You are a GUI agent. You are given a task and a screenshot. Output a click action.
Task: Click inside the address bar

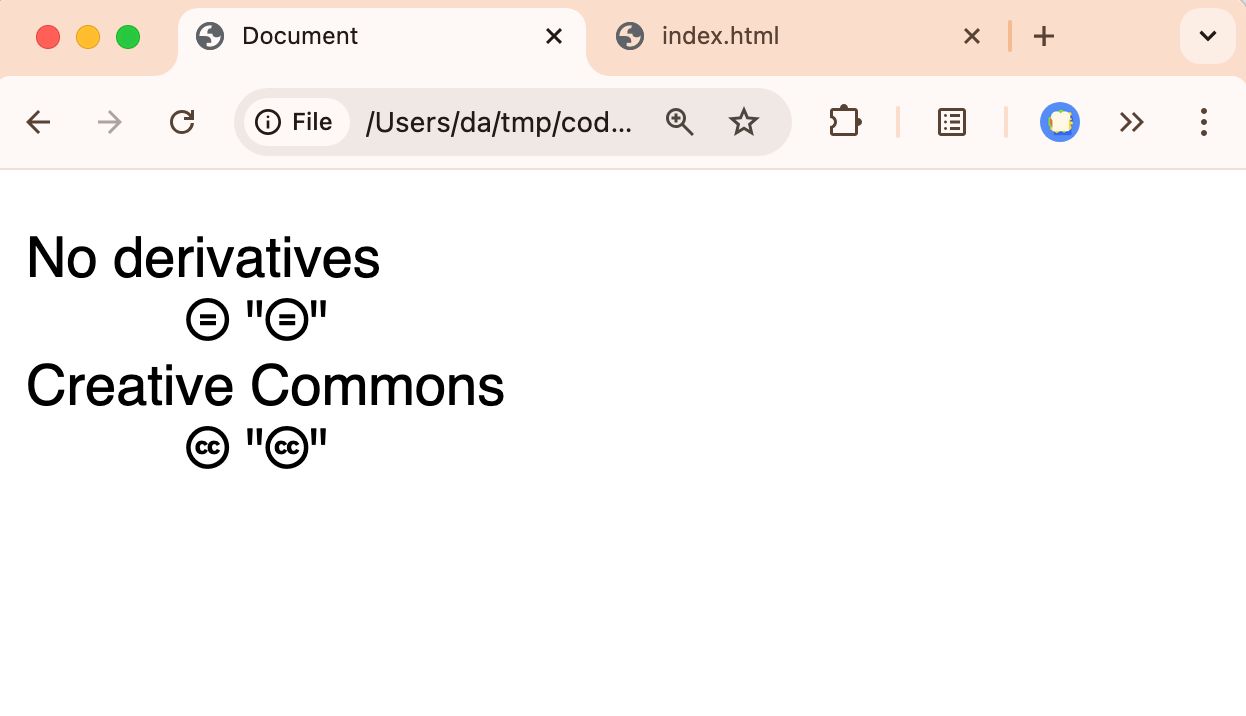coord(500,122)
